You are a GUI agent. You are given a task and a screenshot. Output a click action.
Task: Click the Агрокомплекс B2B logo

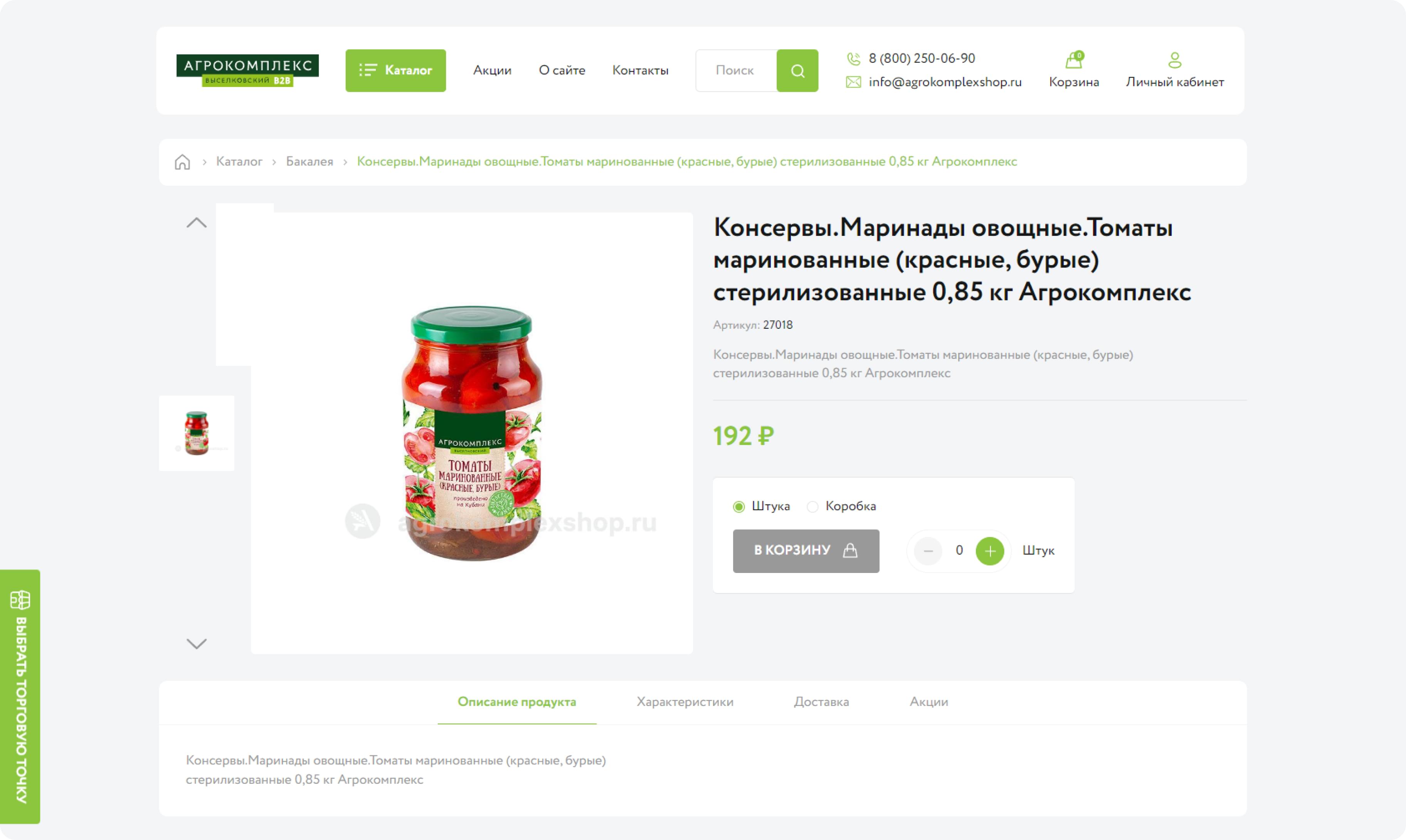[247, 70]
